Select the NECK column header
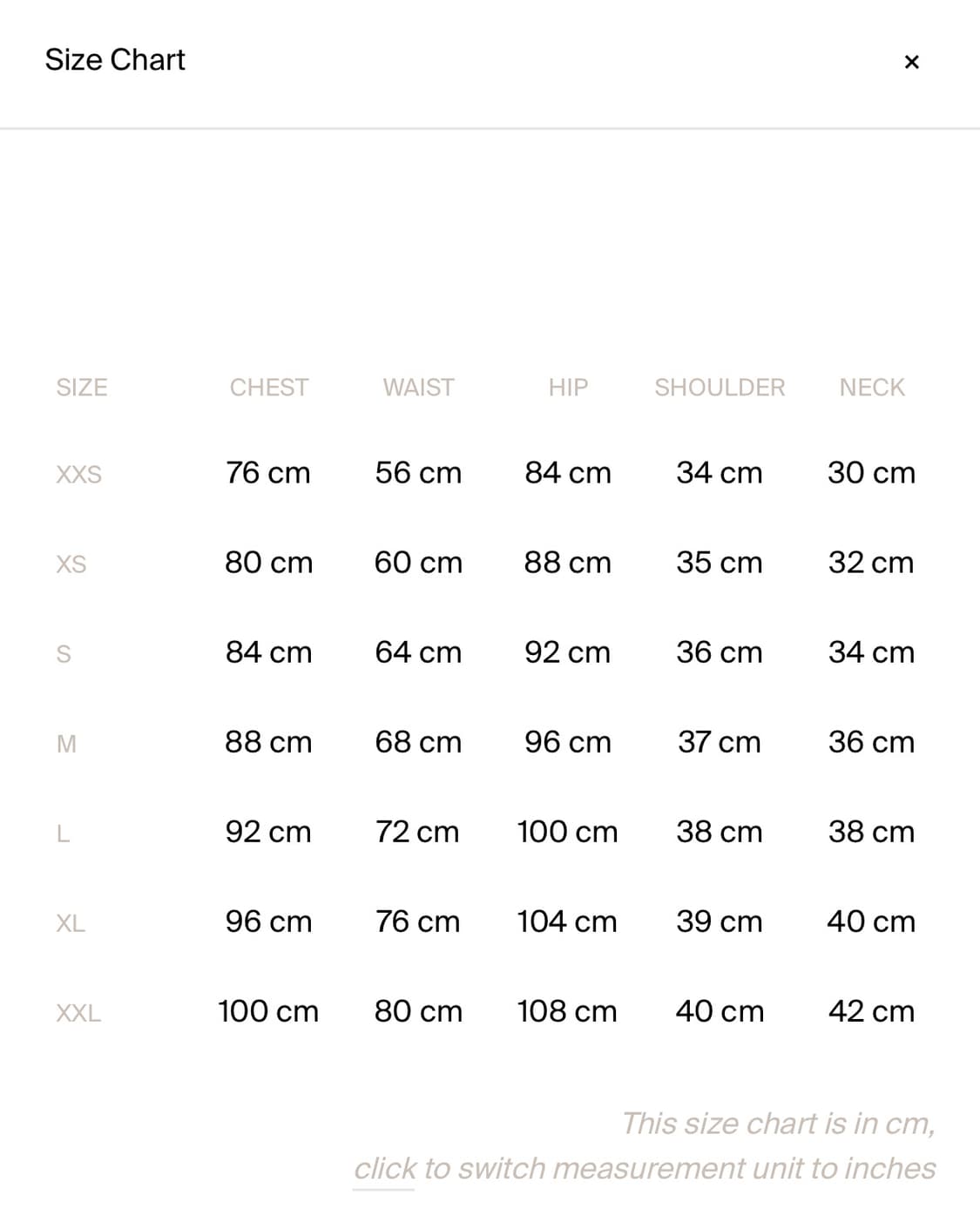The image size is (980, 1222). (872, 388)
